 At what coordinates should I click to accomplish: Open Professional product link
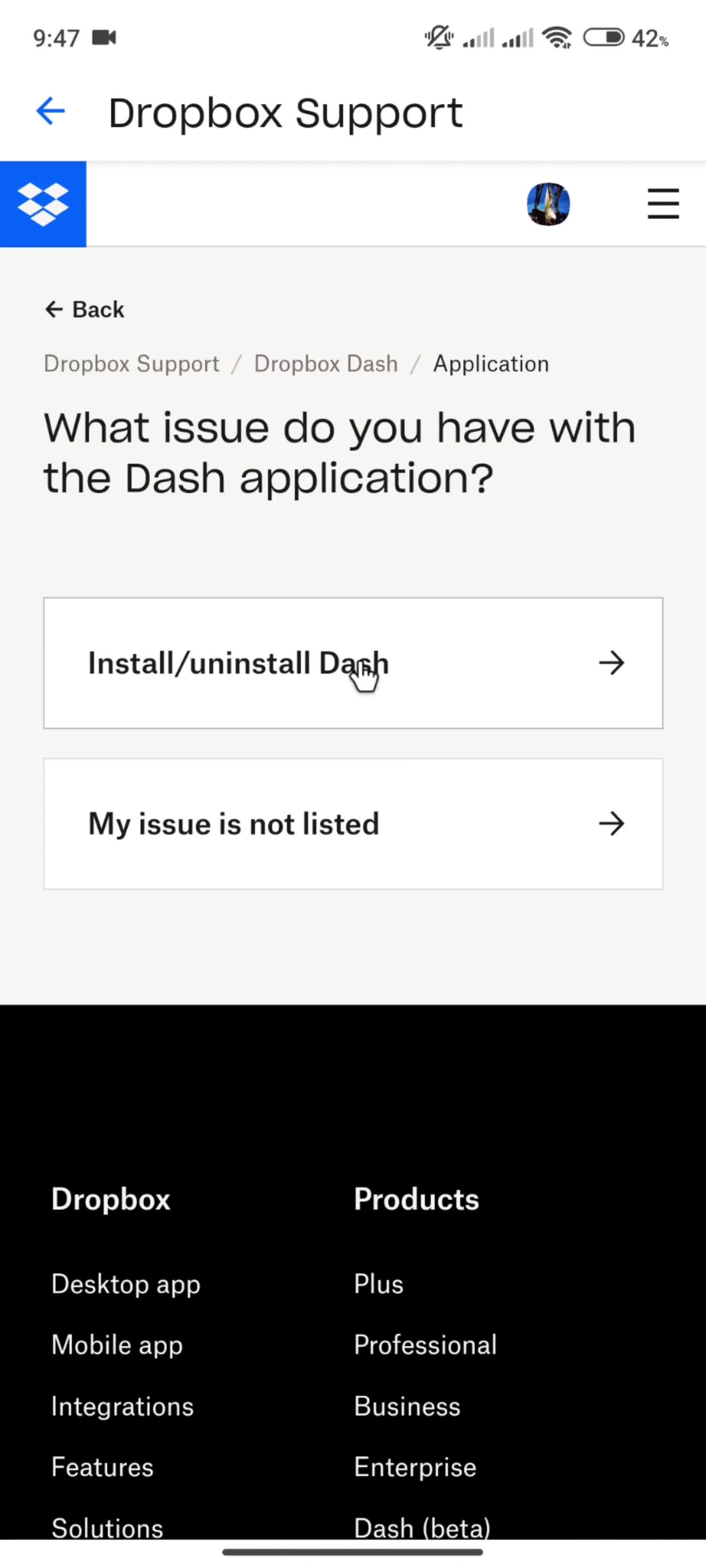425,1345
